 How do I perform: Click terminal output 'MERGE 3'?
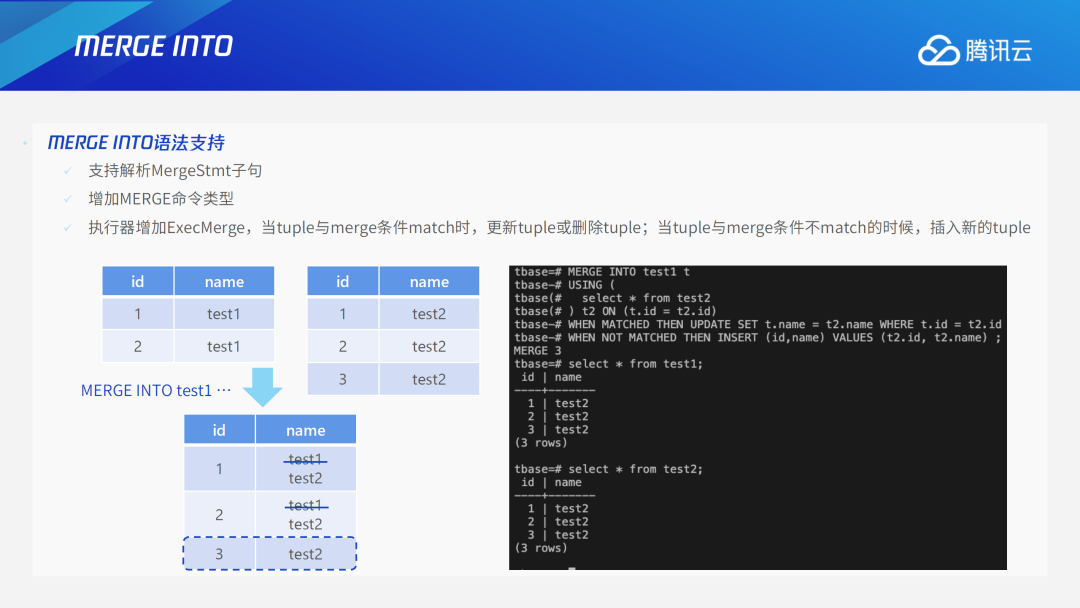click(538, 350)
